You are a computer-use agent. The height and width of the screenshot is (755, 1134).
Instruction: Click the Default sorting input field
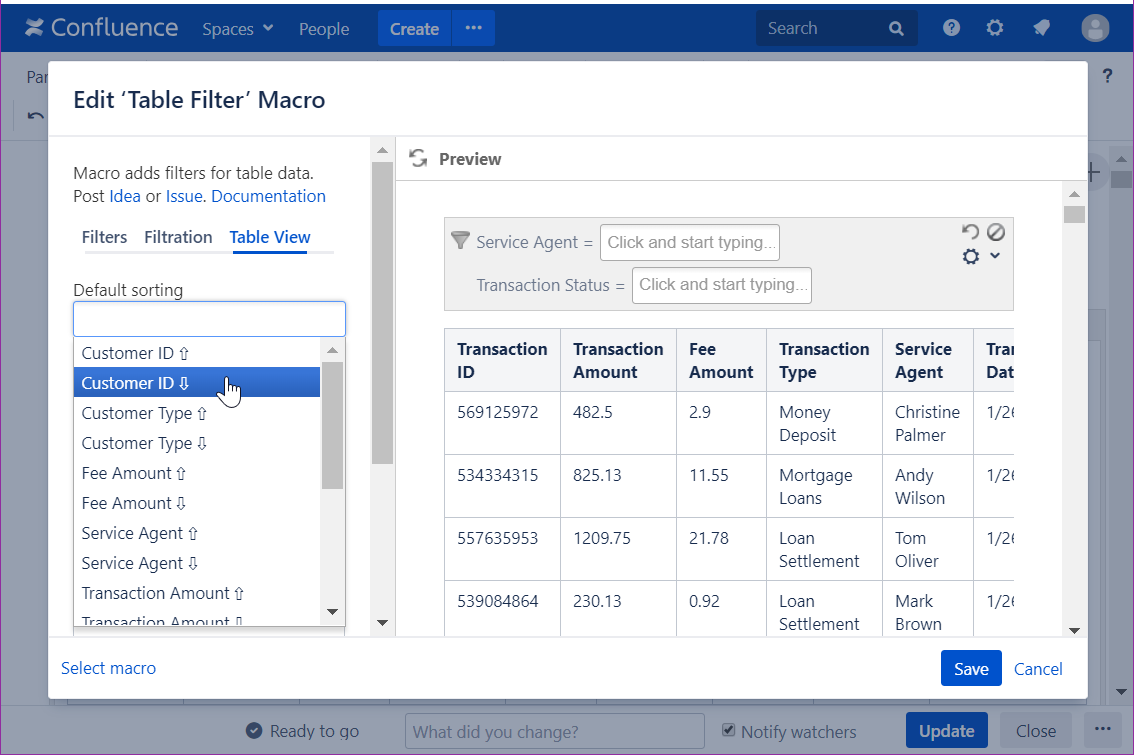point(209,319)
